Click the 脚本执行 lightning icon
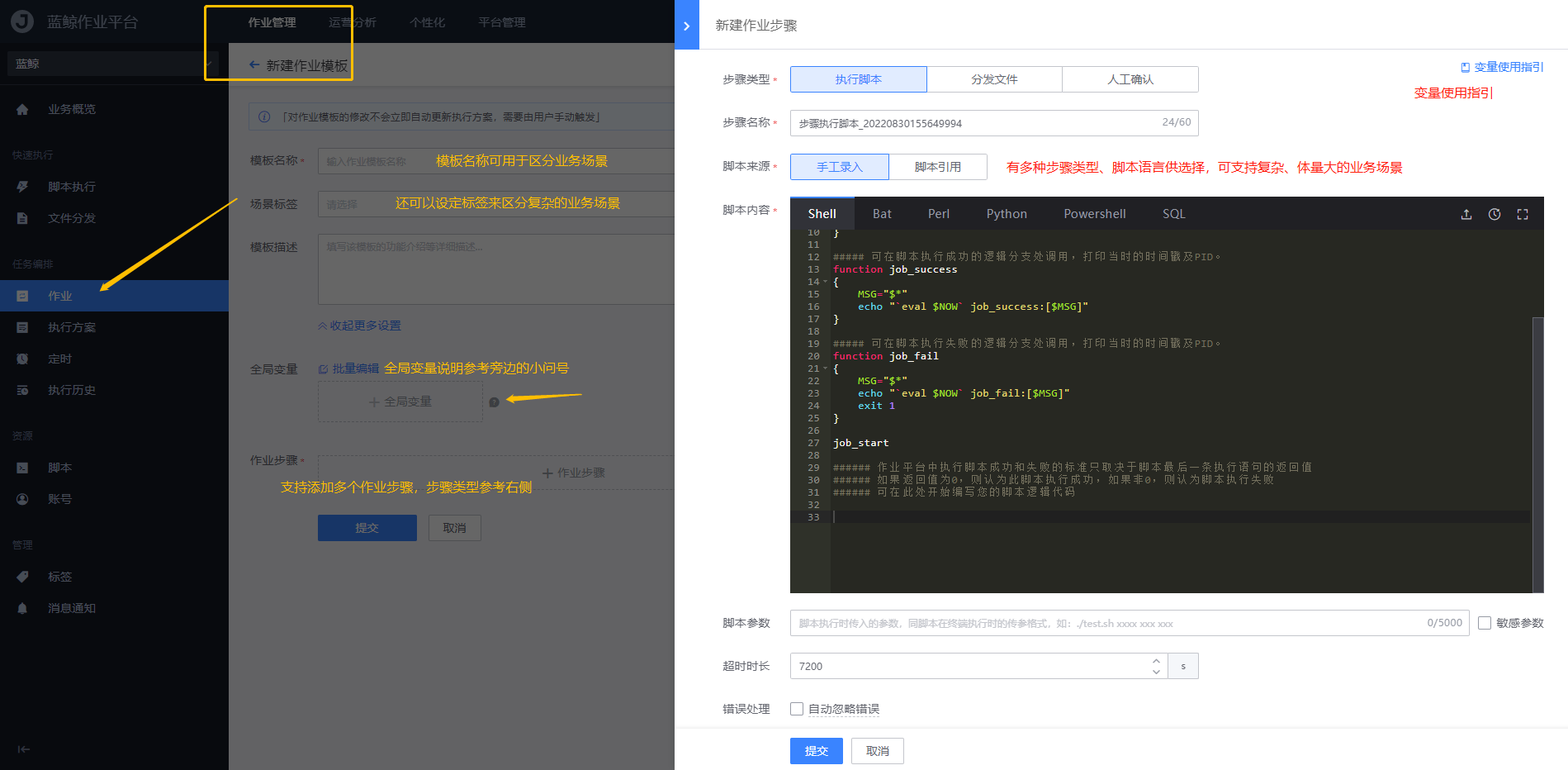The image size is (1568, 770). click(x=22, y=187)
